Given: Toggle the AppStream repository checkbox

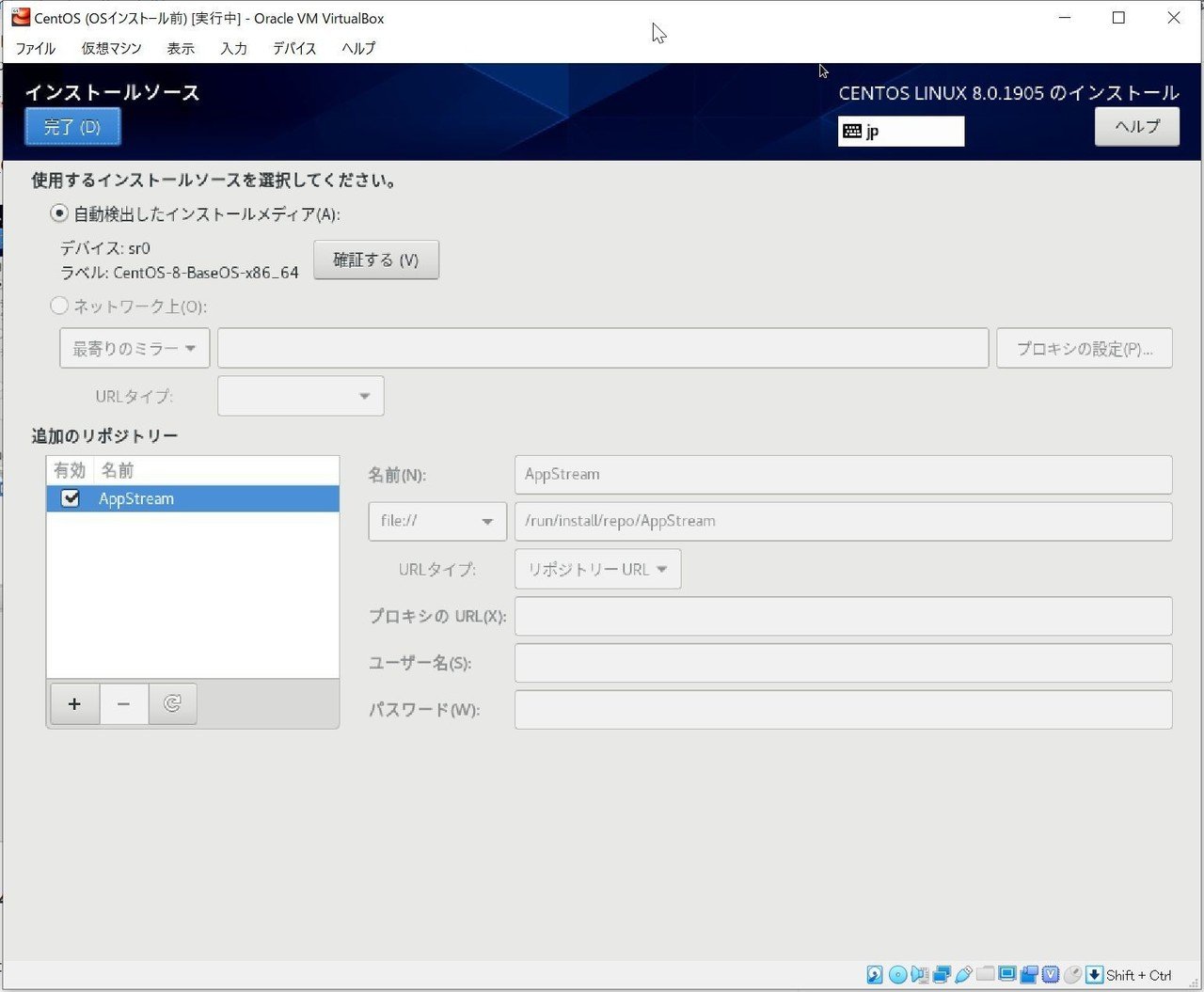Looking at the screenshot, I should click(x=71, y=498).
